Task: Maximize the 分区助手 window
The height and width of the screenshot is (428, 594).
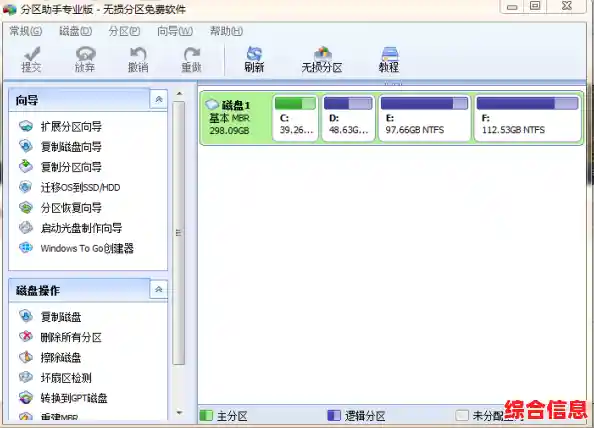Action: tap(535, 6)
